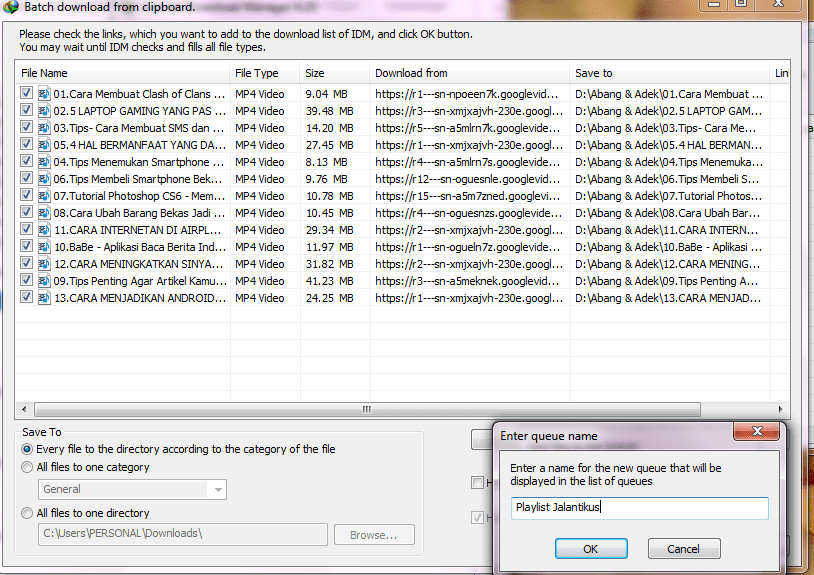Image resolution: width=814 pixels, height=575 pixels.
Task: Click the file icon for 03.Tips- Cara Membuat SMS
Action: tap(44, 128)
